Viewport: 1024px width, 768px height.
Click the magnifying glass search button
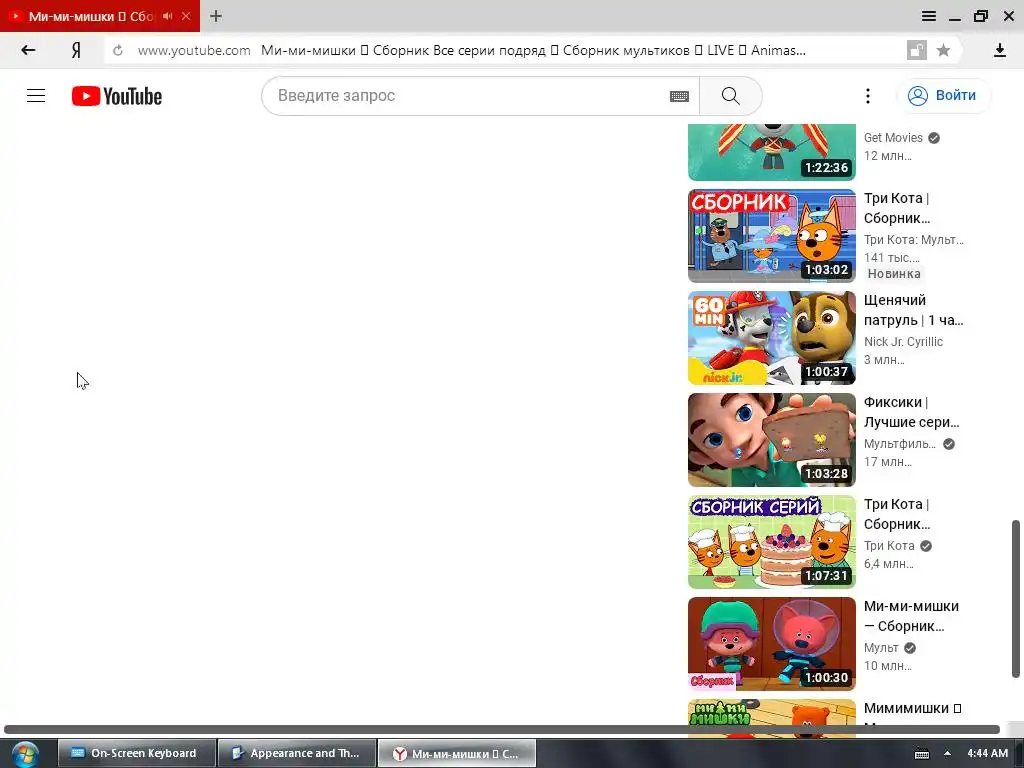731,96
